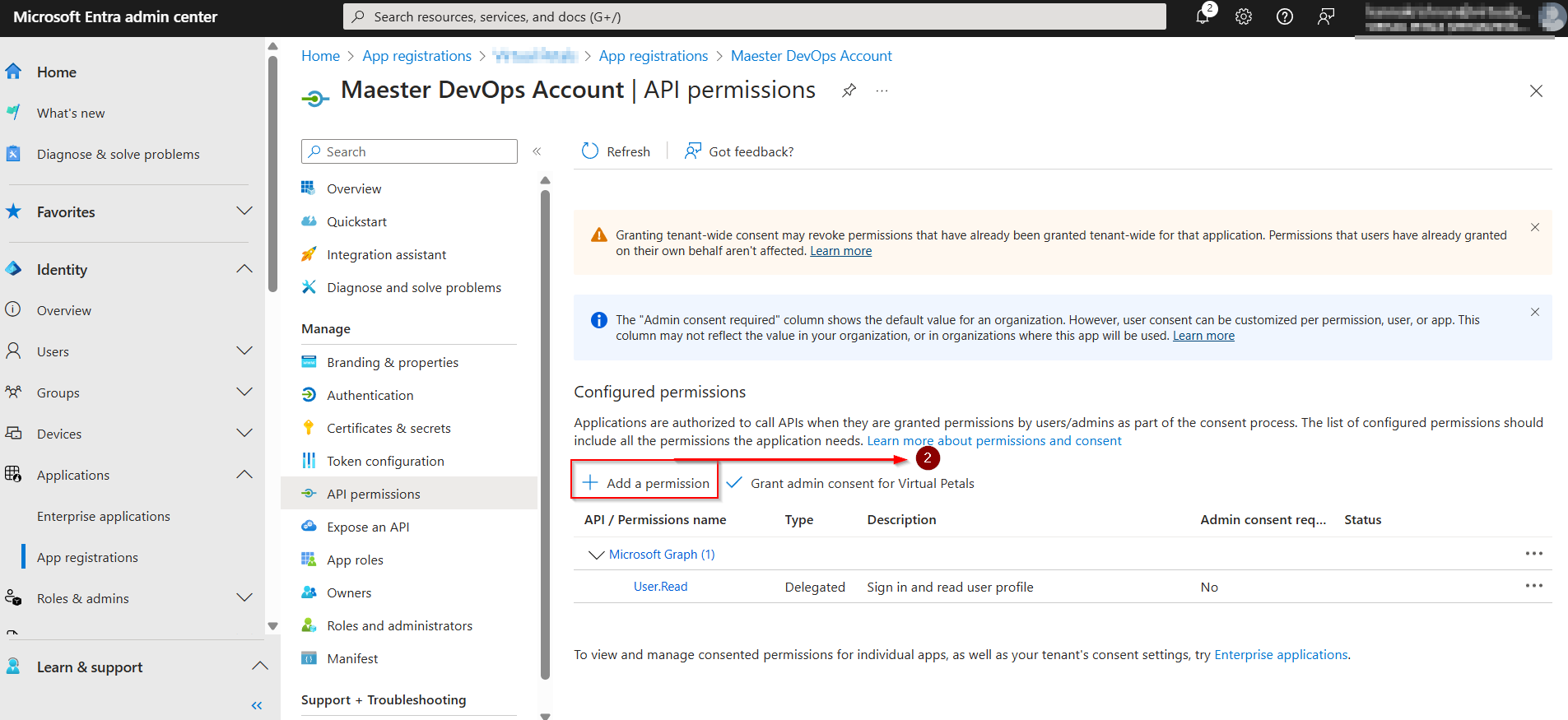Click the Groups icon in left nav
Screen dimensions: 1568x720
click(13, 393)
